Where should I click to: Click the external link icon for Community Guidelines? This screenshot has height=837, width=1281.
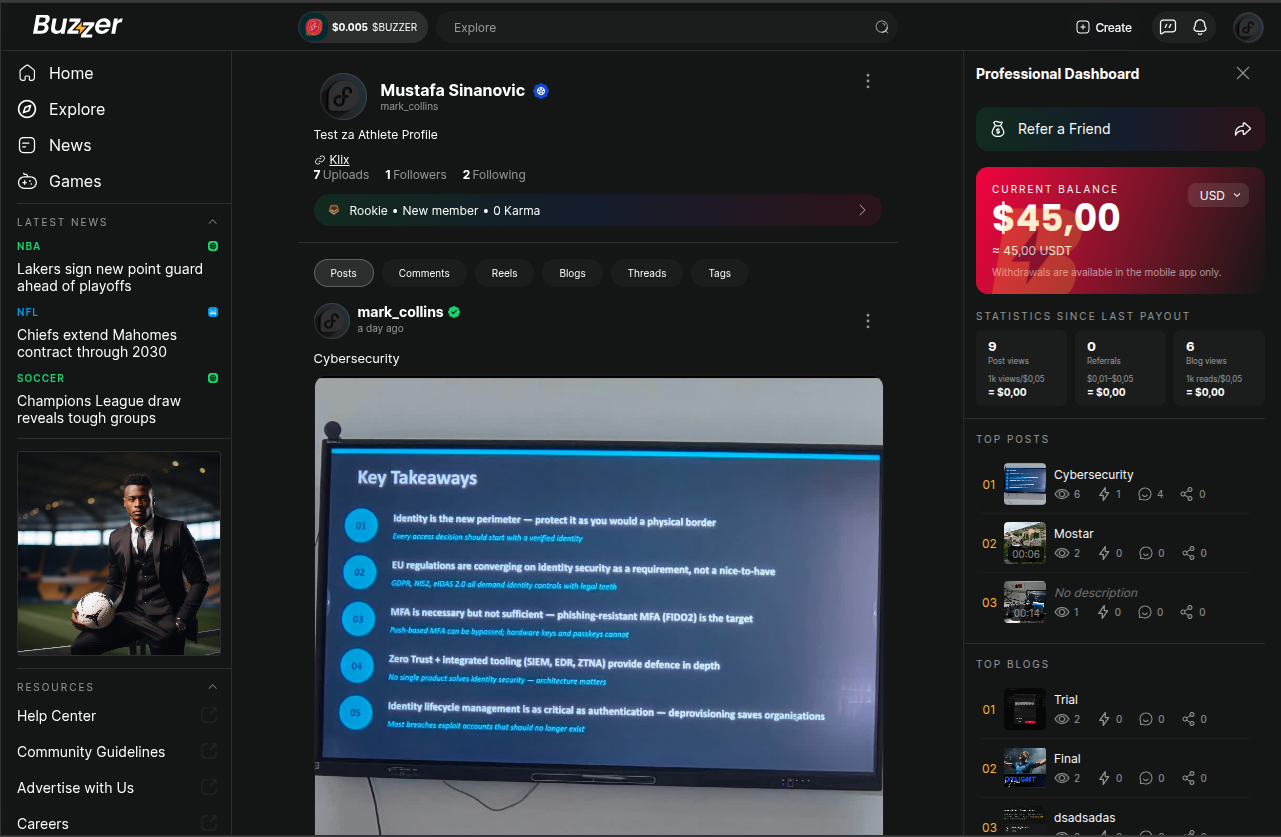tap(209, 752)
